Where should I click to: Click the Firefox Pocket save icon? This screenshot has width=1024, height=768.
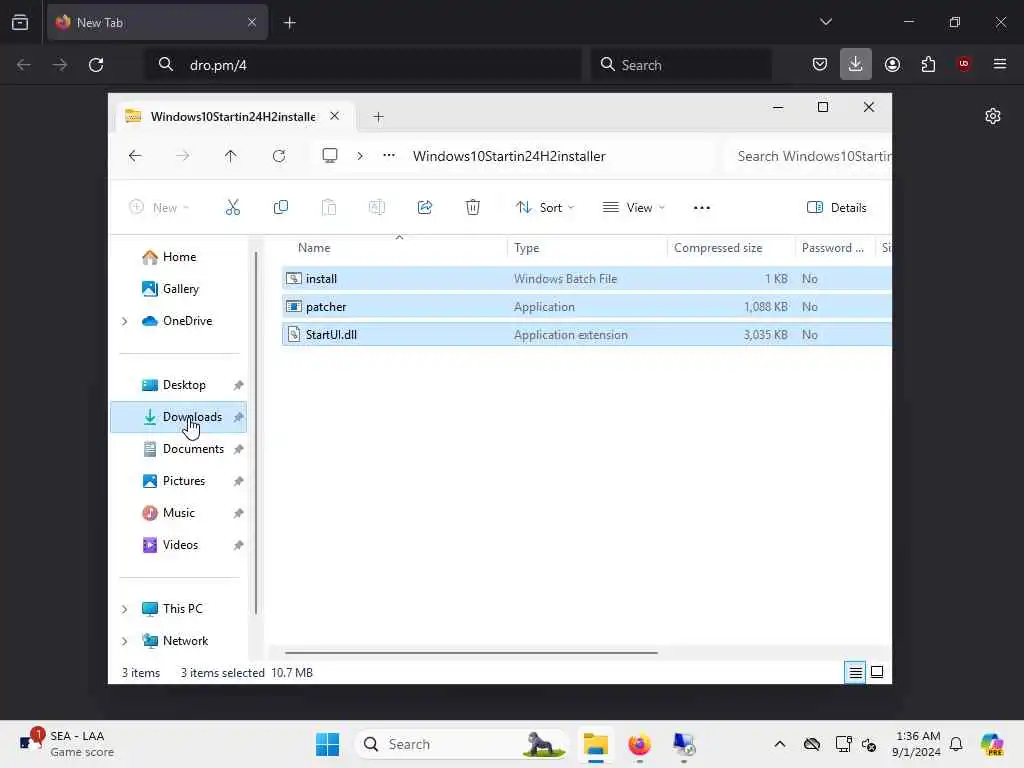820,64
